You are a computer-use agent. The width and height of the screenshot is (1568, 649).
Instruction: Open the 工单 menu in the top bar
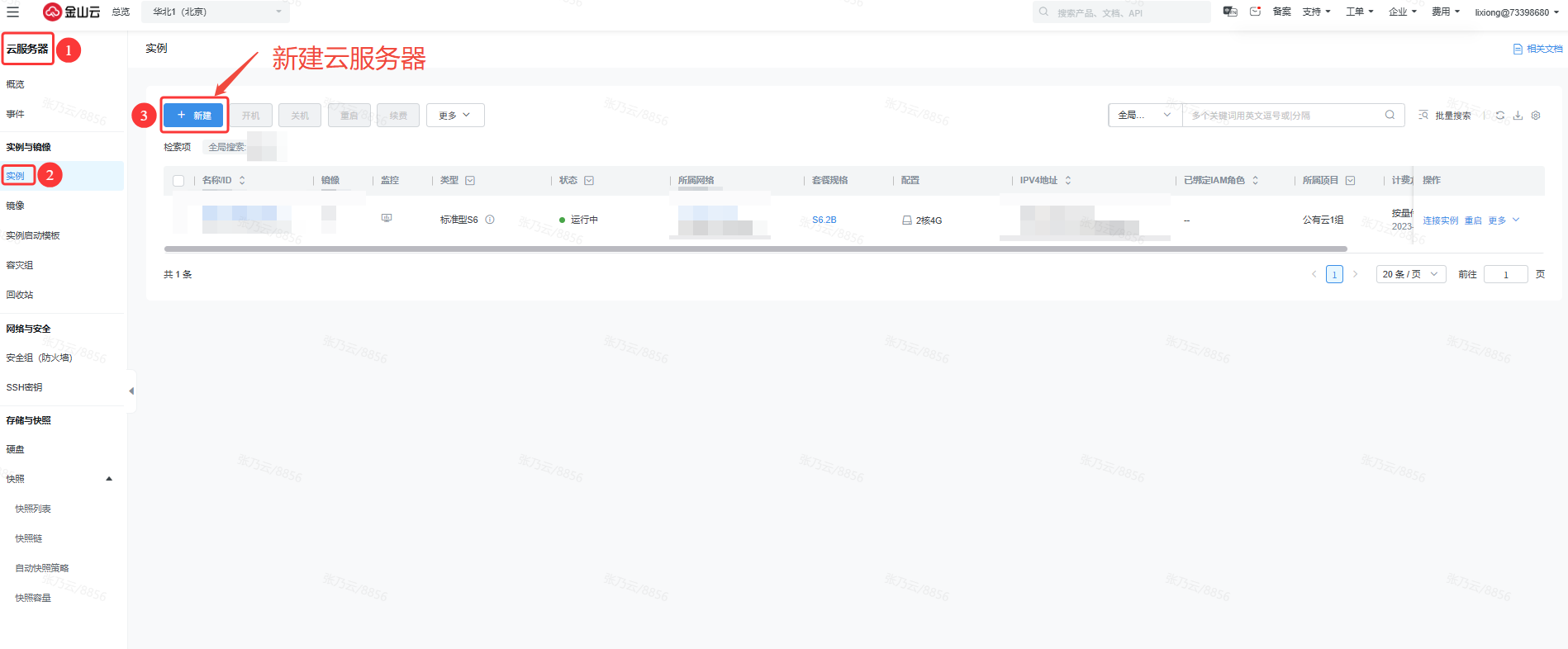[1360, 12]
